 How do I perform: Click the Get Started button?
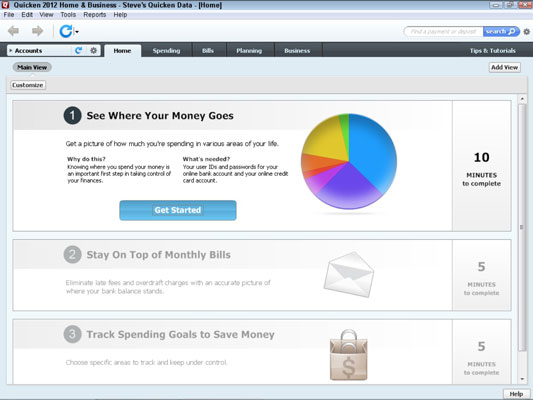pos(178,210)
